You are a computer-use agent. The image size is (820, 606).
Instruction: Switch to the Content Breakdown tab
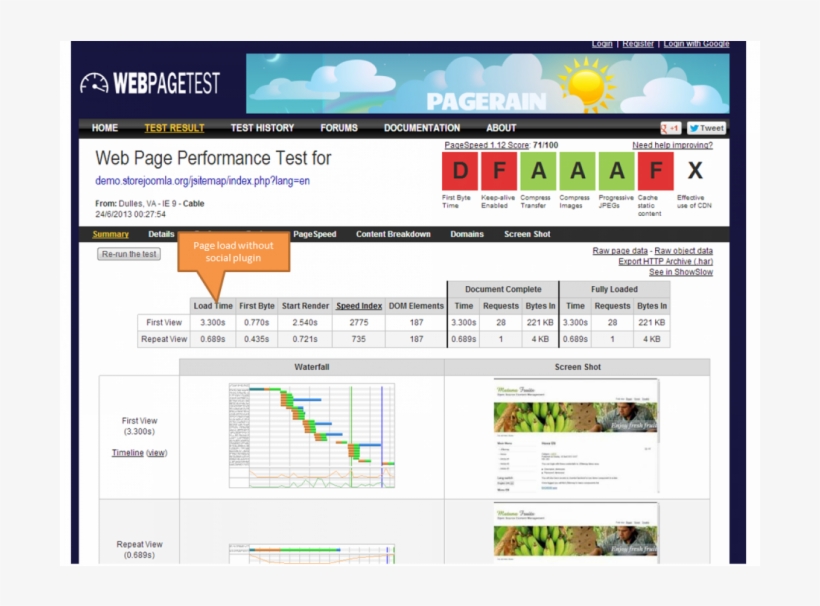[x=393, y=234]
